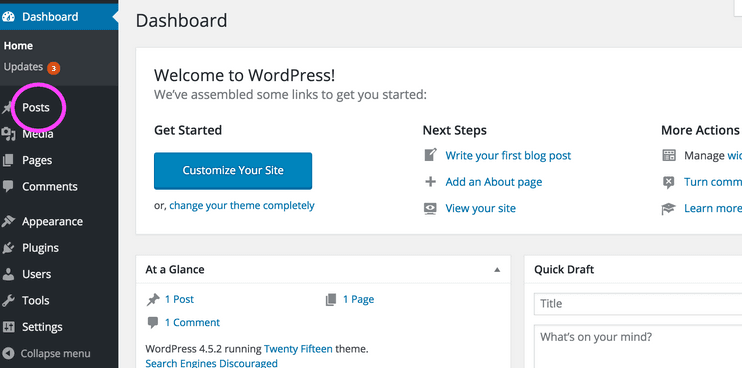The height and width of the screenshot is (368, 742).
Task: Click the Add an About page link
Action: point(494,182)
